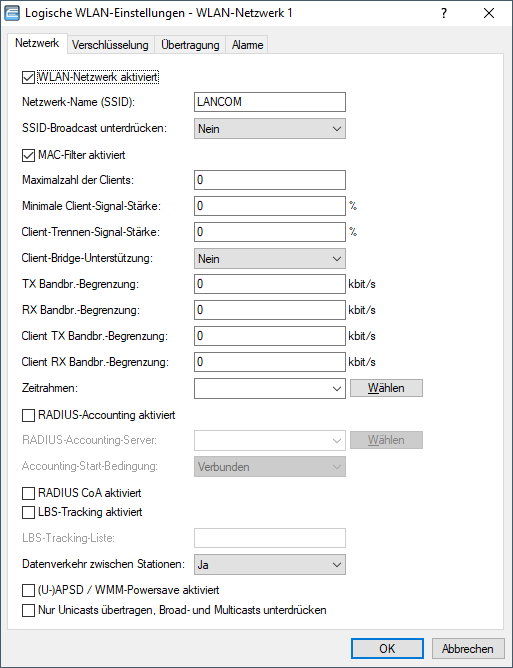Click 'TX Bandbr.-Begrenzung:' label

pos(81,284)
